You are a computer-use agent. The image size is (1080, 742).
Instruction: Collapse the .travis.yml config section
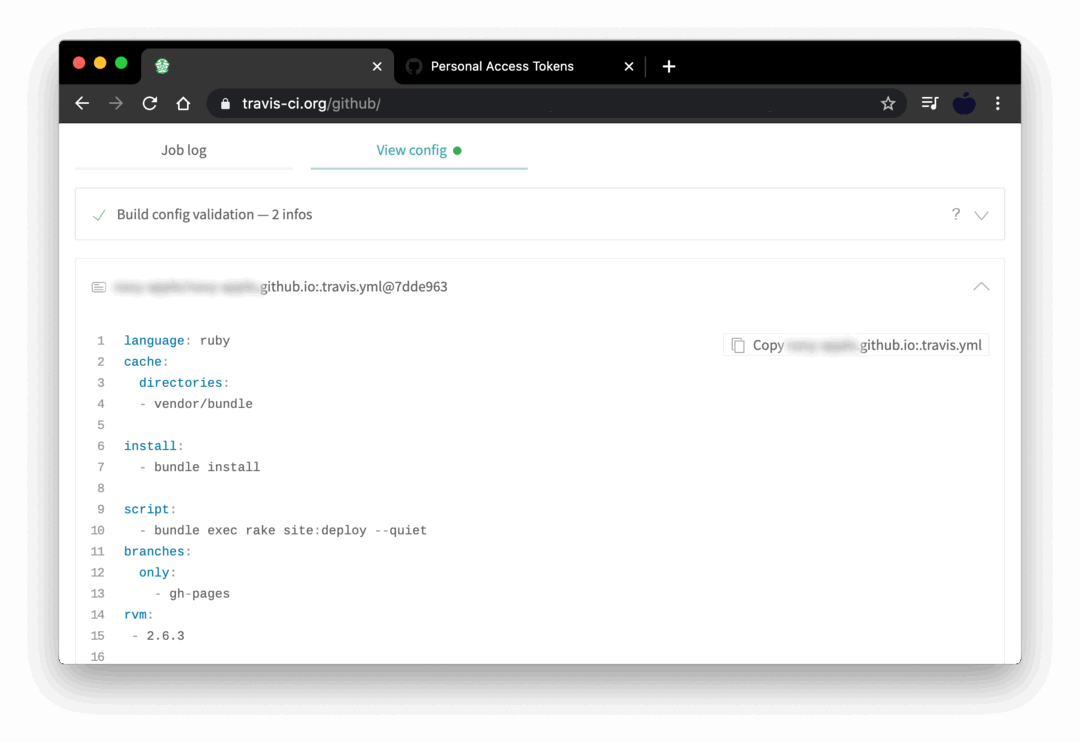tap(981, 286)
